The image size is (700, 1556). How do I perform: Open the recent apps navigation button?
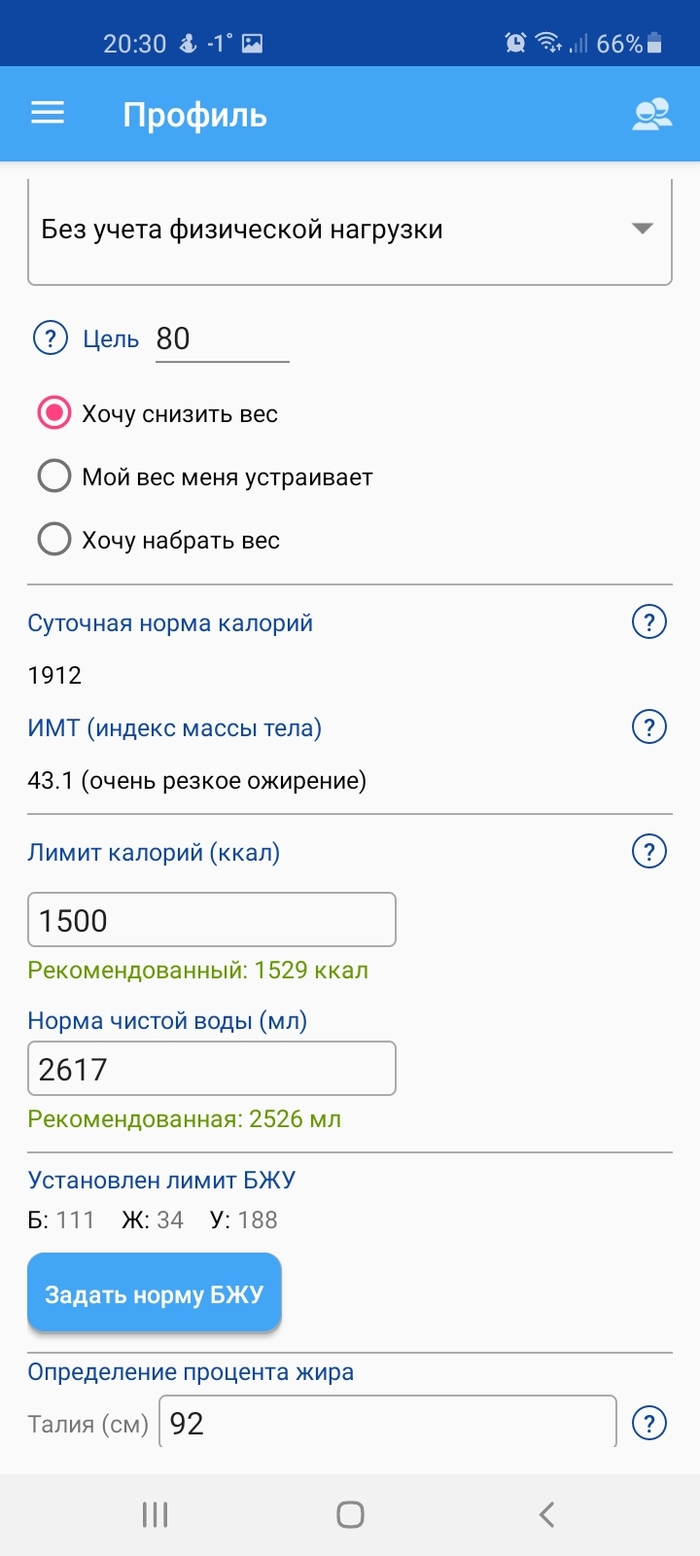pos(154,1514)
